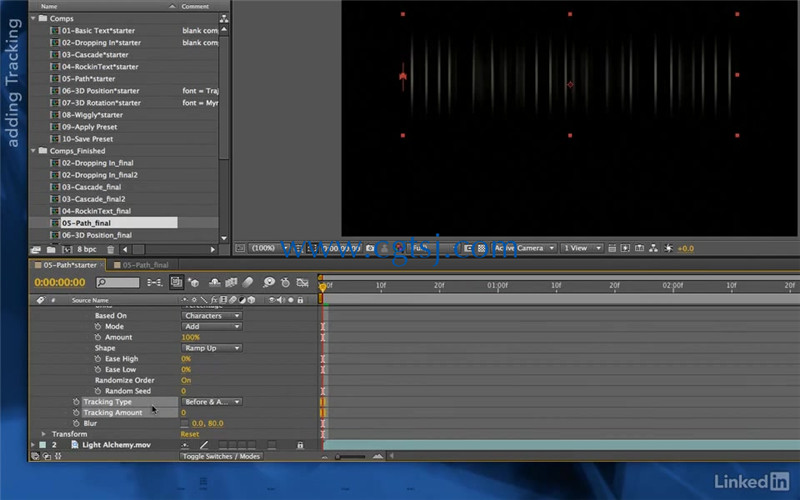Toggle pixel aspect ratio correction in the viewer
Screen dimensions: 800x500
click(612, 248)
